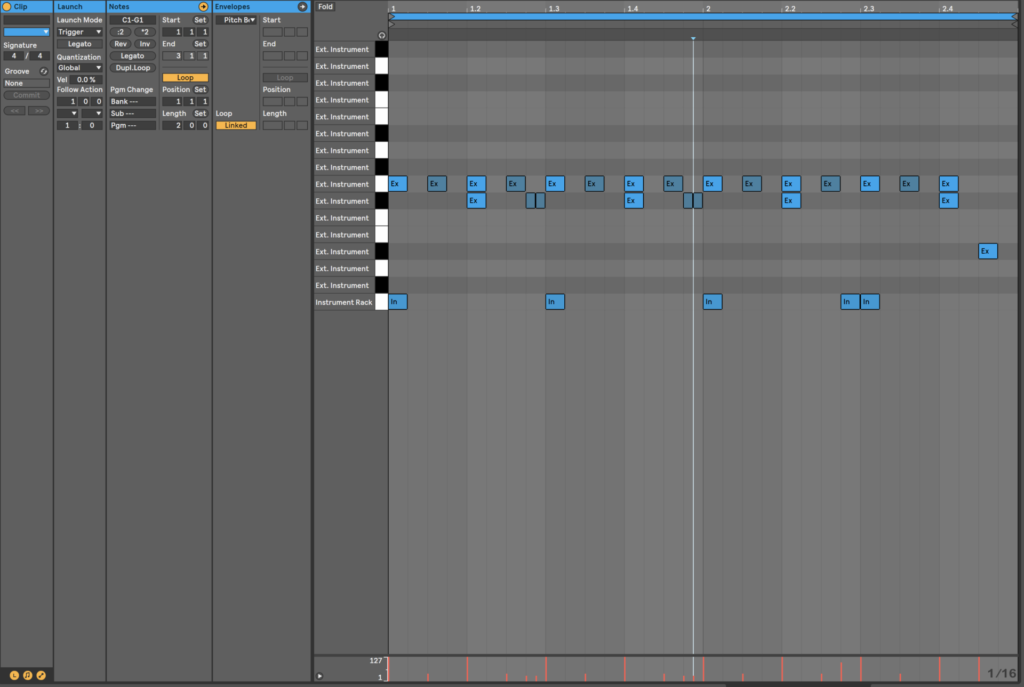The width and height of the screenshot is (1024, 687).
Task: Click the Groove hot-swap icon
Action: (44, 71)
